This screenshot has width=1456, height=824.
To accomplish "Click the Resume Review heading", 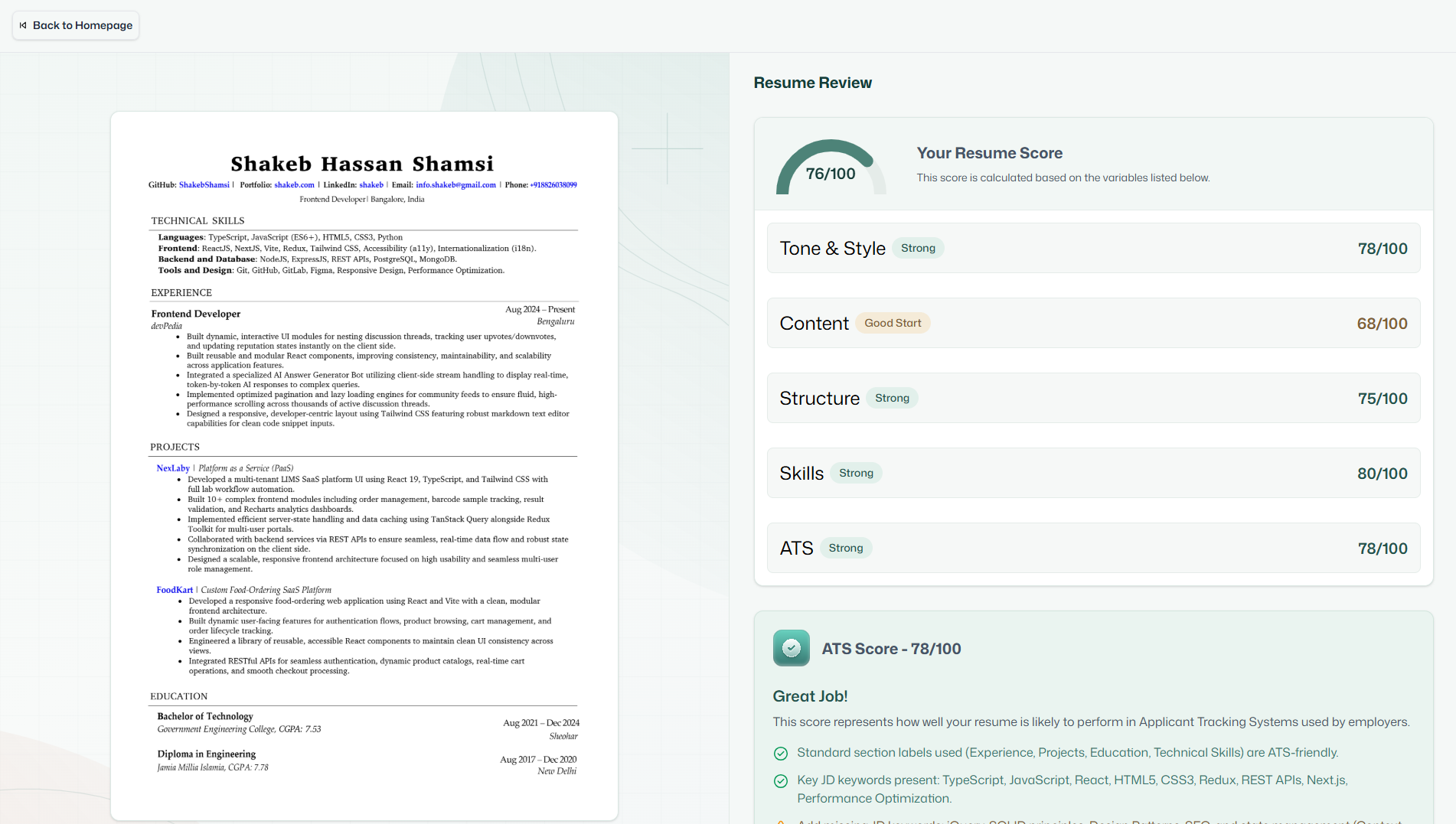I will click(812, 83).
